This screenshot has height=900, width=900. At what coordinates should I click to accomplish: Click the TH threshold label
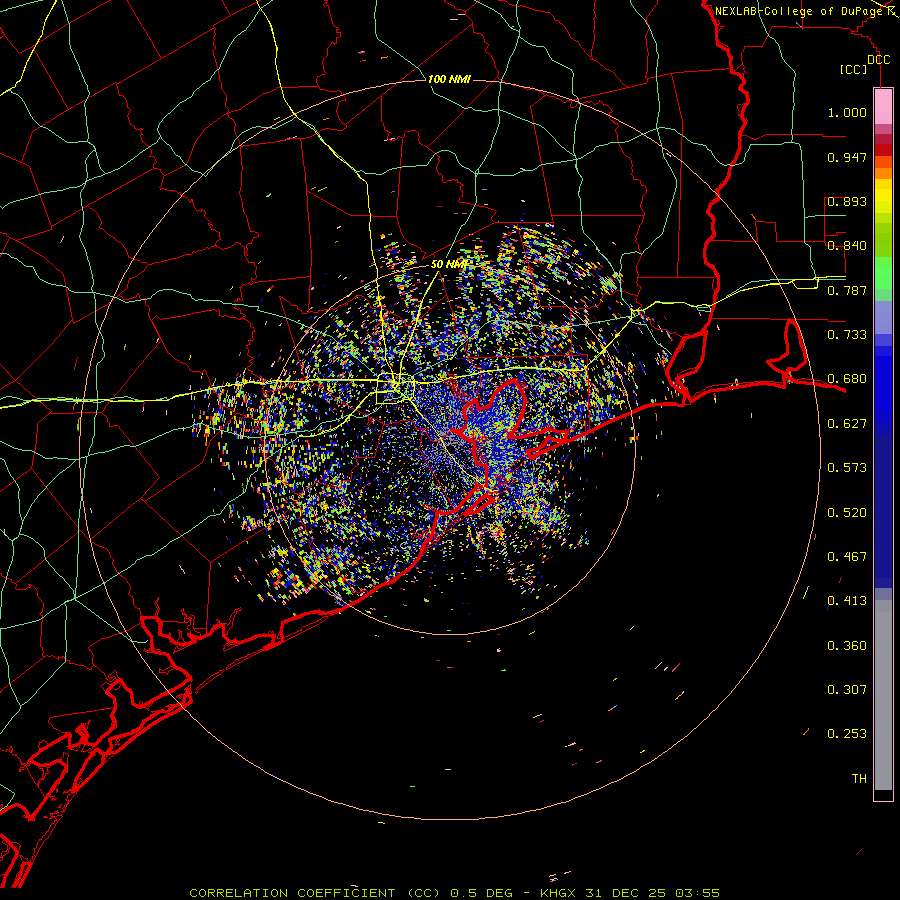click(859, 779)
